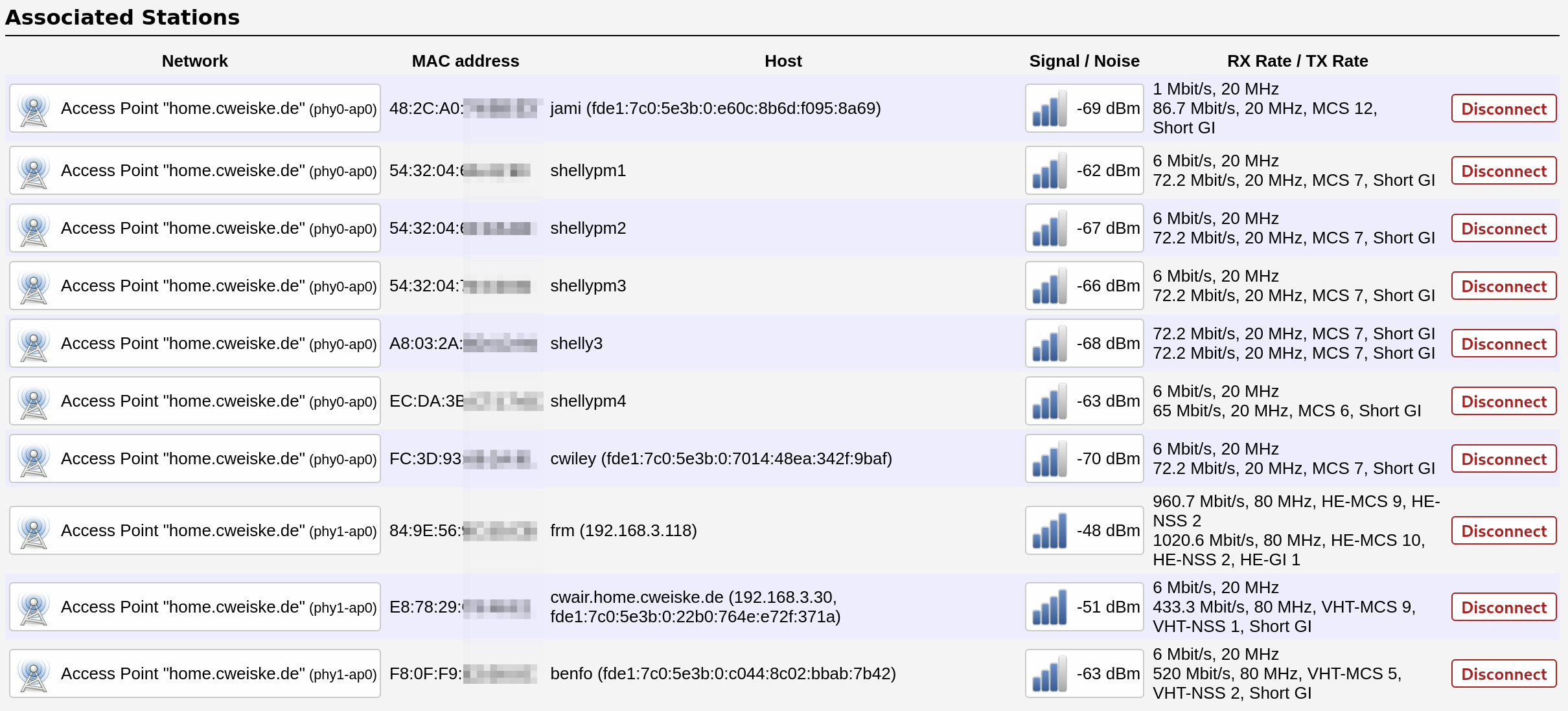Click the access point icon in jami's row
The height and width of the screenshot is (711, 1568).
click(x=34, y=109)
